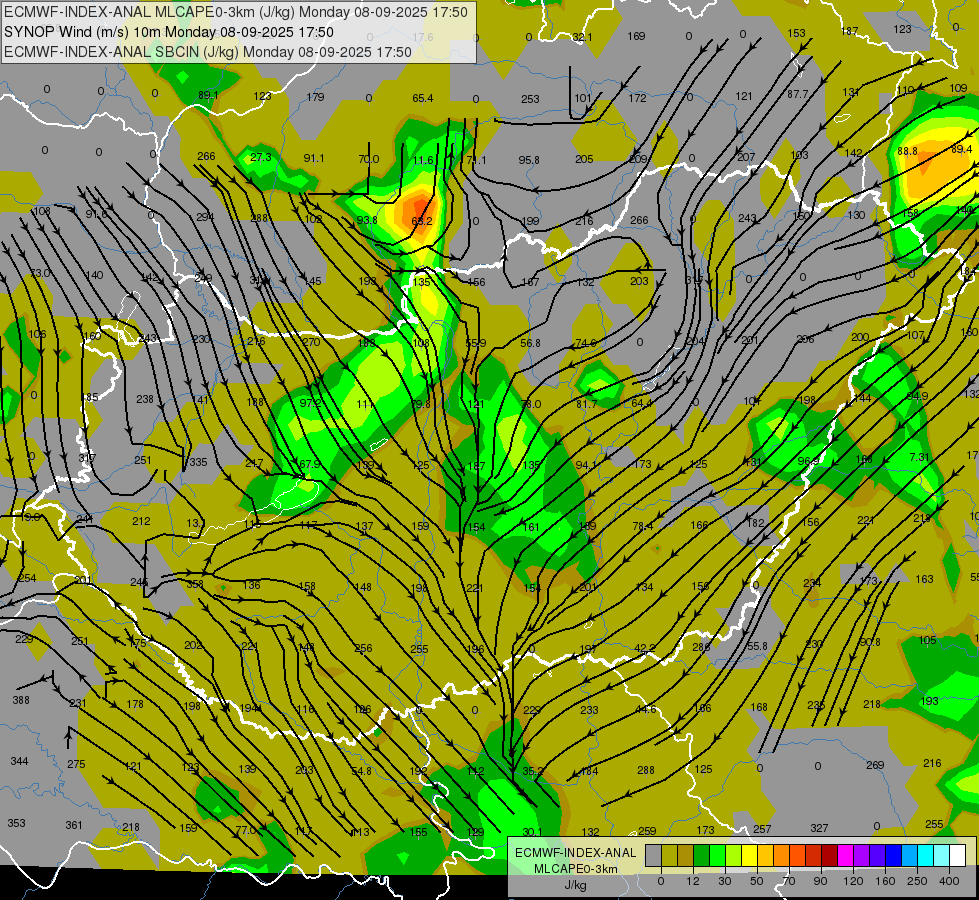This screenshot has width=979, height=900.
Task: Click the map value '358'
Action: 195,584
